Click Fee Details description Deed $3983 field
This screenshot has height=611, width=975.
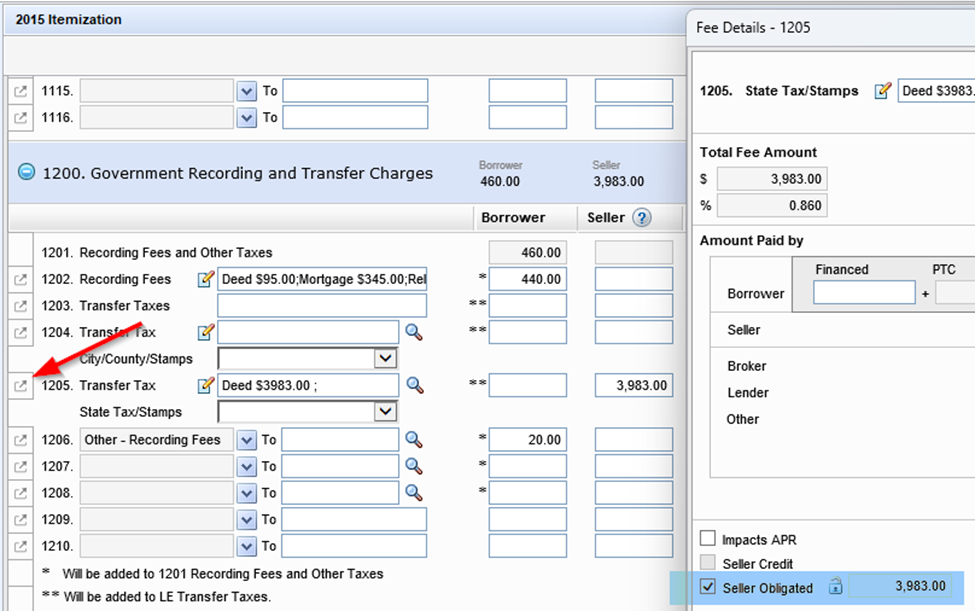(x=936, y=91)
